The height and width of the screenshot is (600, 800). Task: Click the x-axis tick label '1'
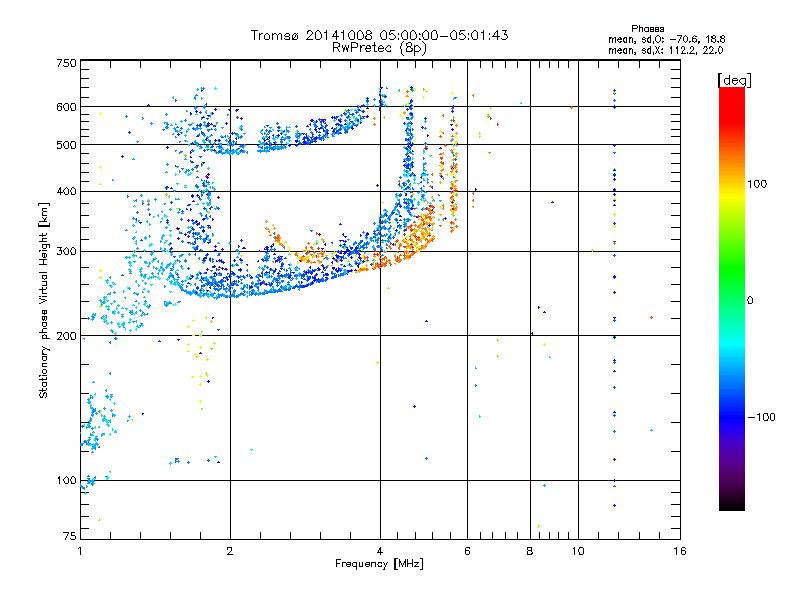(80, 551)
